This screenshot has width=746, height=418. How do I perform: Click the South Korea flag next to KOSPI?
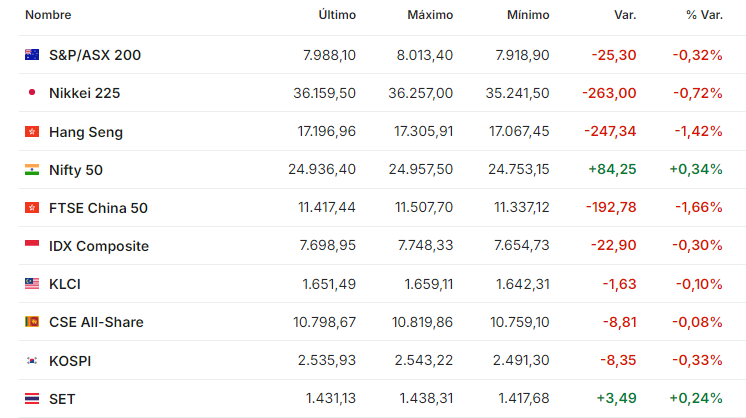tap(32, 361)
